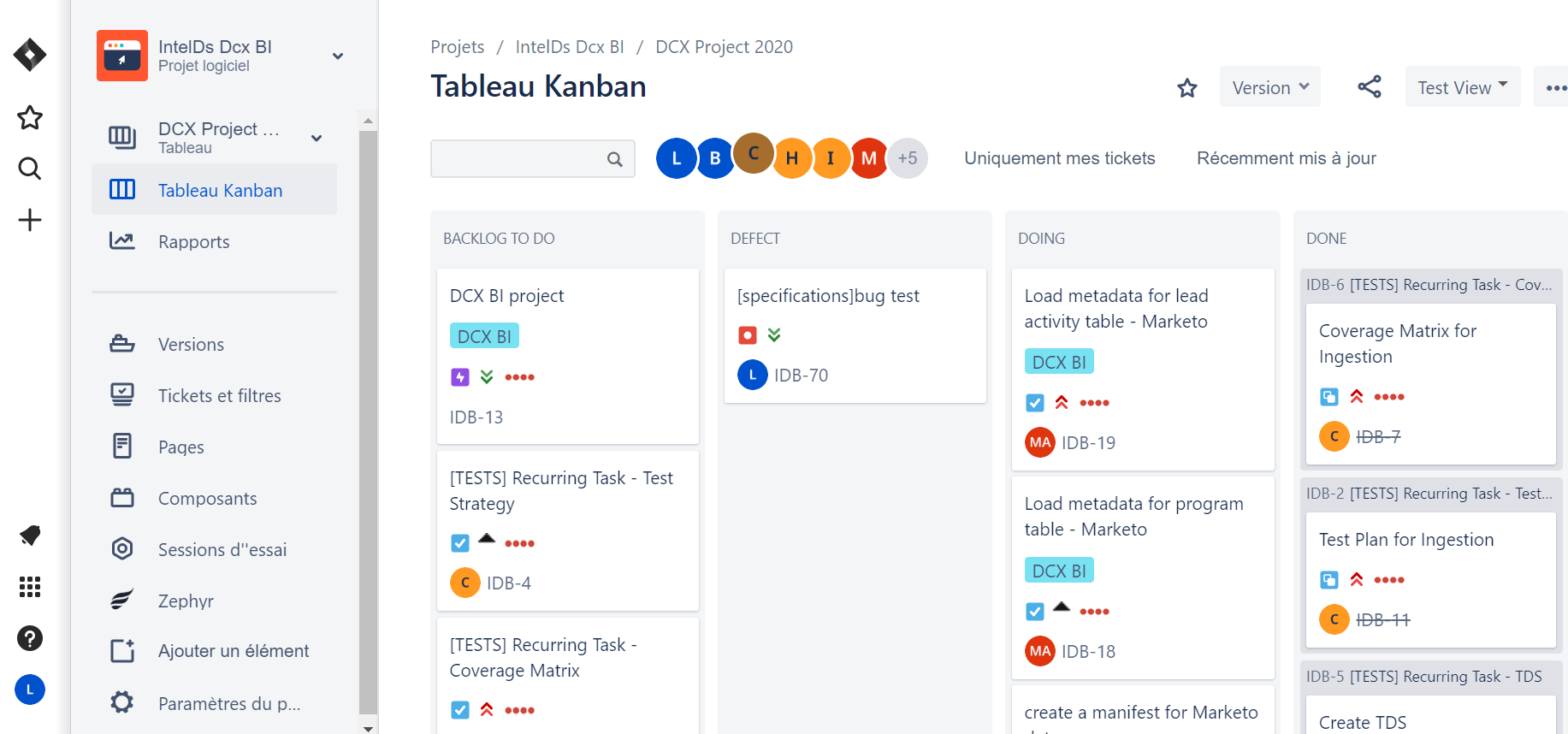Click the red bug icon on IDB-70 card

click(x=748, y=334)
